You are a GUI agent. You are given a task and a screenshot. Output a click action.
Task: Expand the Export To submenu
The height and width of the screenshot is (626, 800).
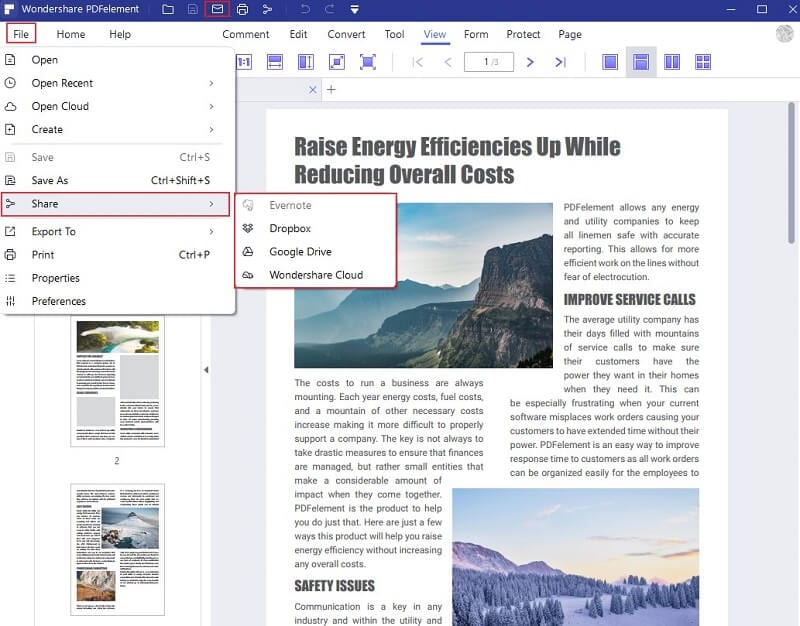(x=117, y=232)
